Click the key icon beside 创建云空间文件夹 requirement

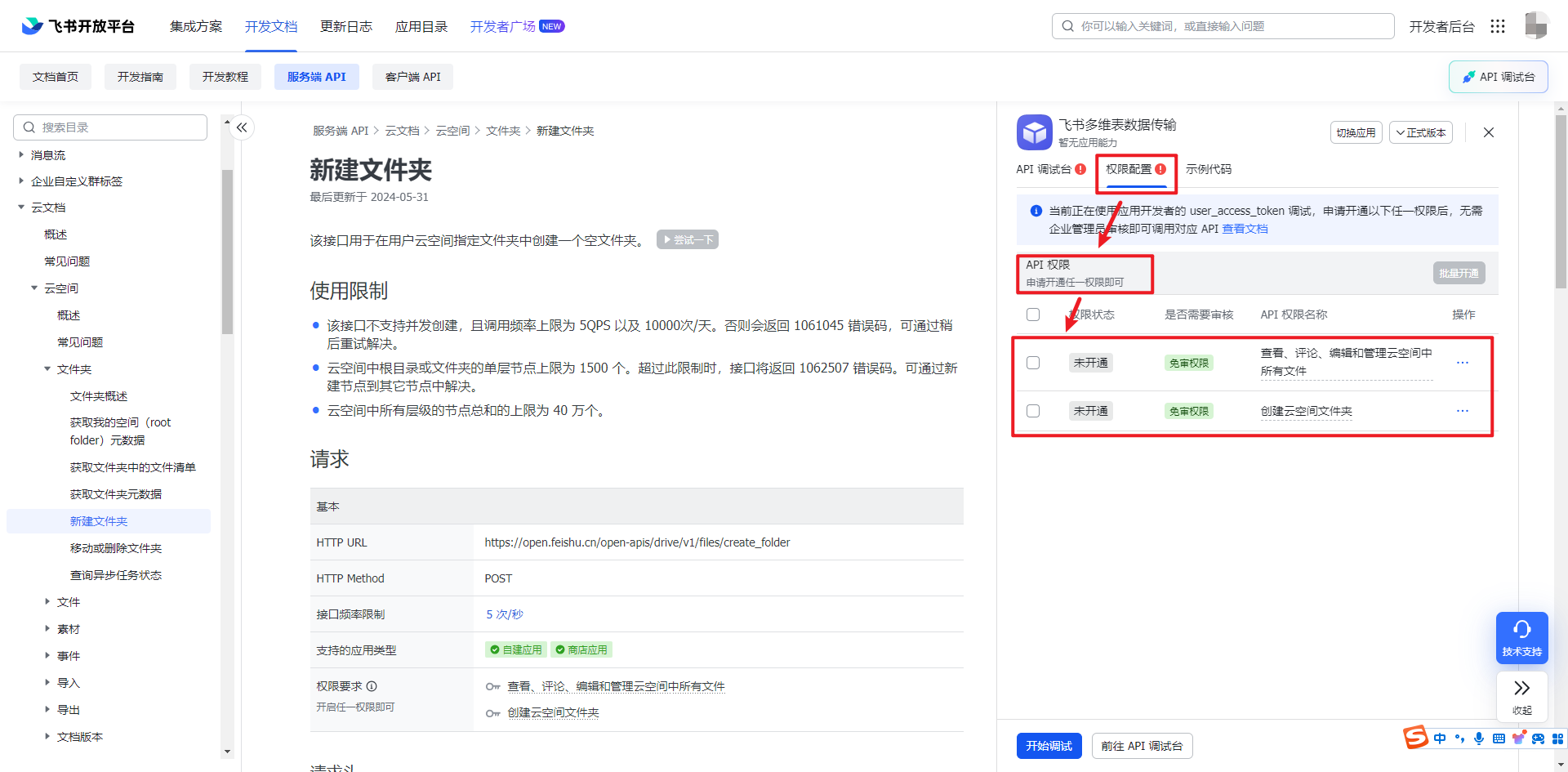point(492,713)
